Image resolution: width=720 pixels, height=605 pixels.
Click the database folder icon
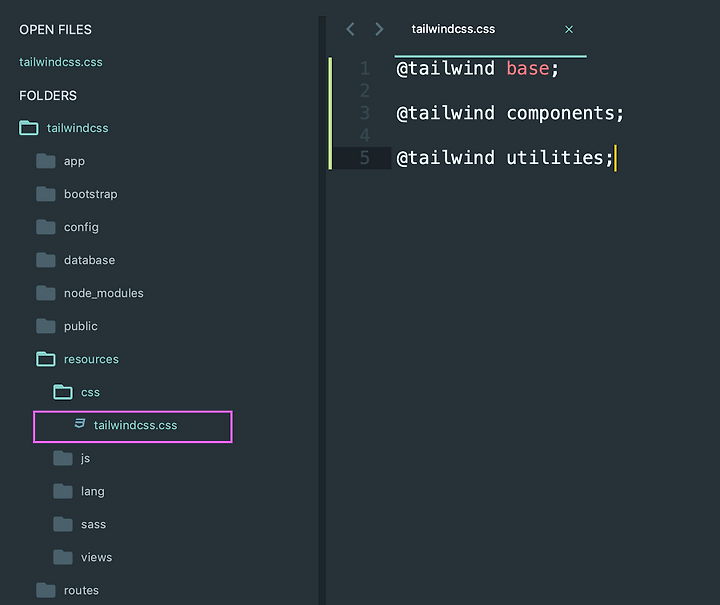coord(45,260)
